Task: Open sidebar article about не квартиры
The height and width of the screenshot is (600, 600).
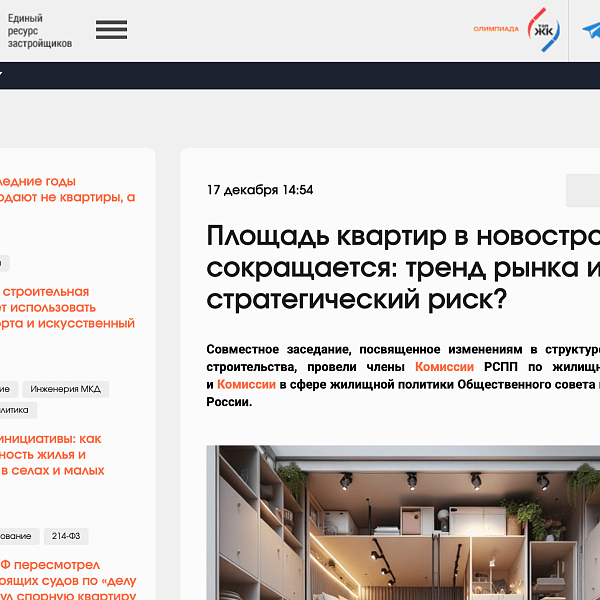Action: point(67,189)
